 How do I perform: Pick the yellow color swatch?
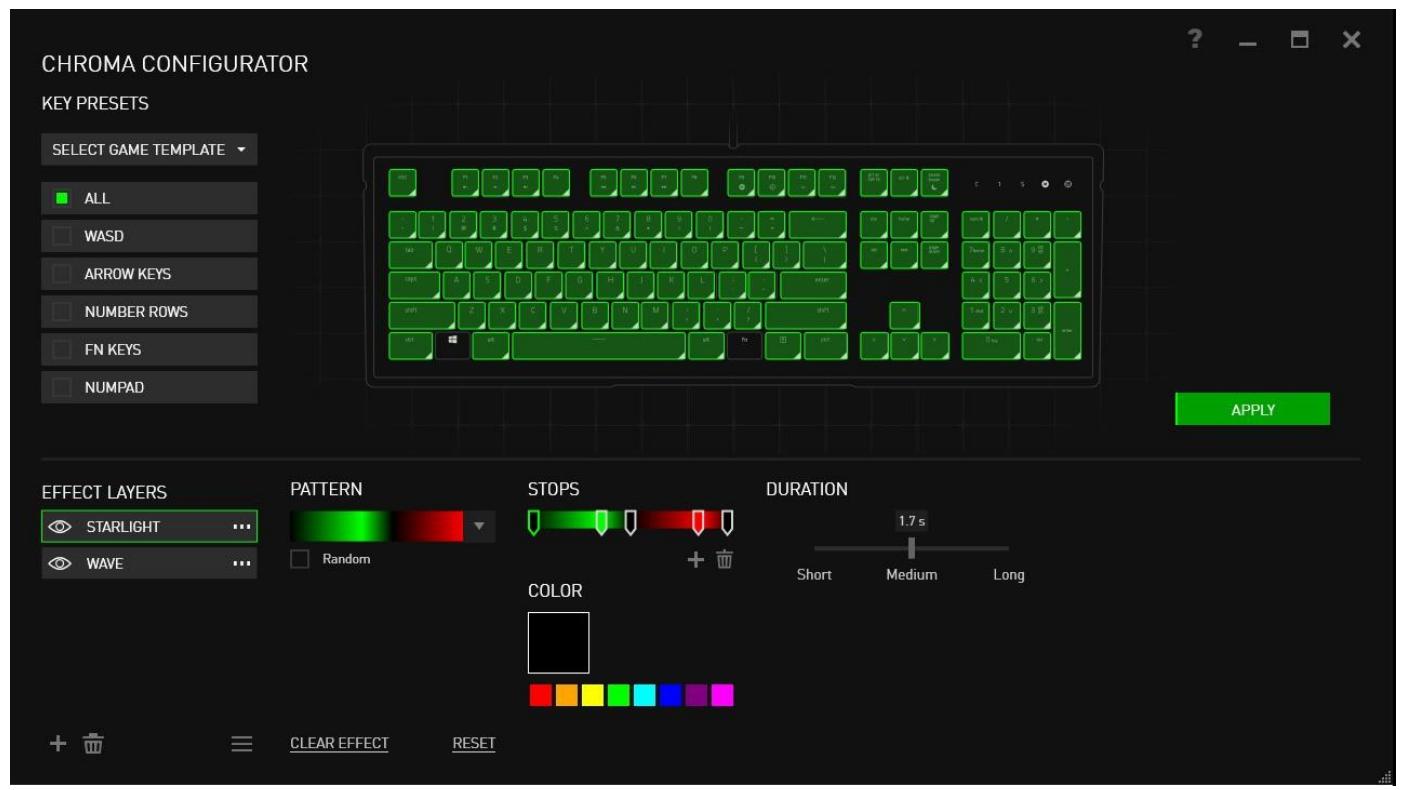click(x=593, y=695)
